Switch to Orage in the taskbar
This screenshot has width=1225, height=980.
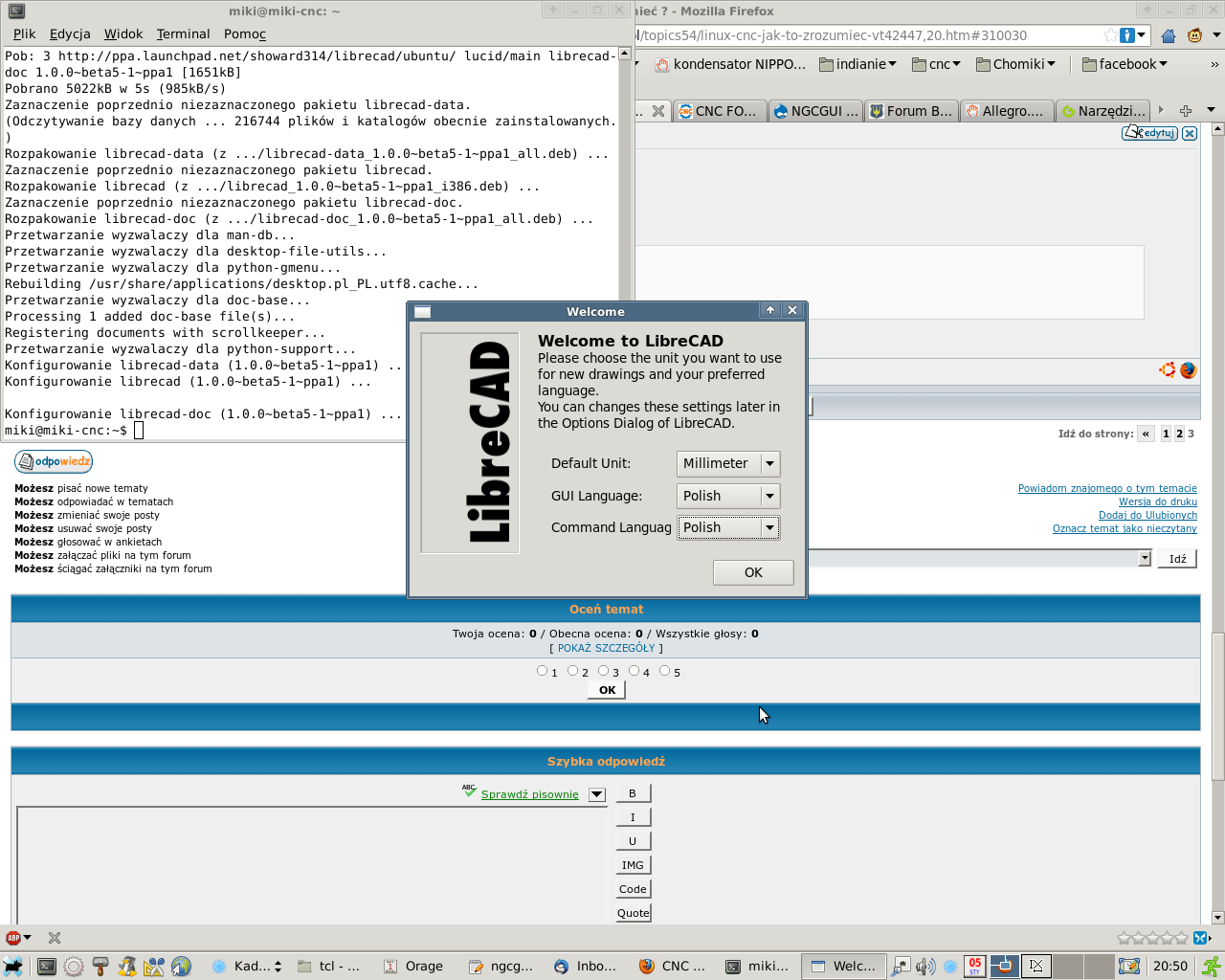pos(413,967)
